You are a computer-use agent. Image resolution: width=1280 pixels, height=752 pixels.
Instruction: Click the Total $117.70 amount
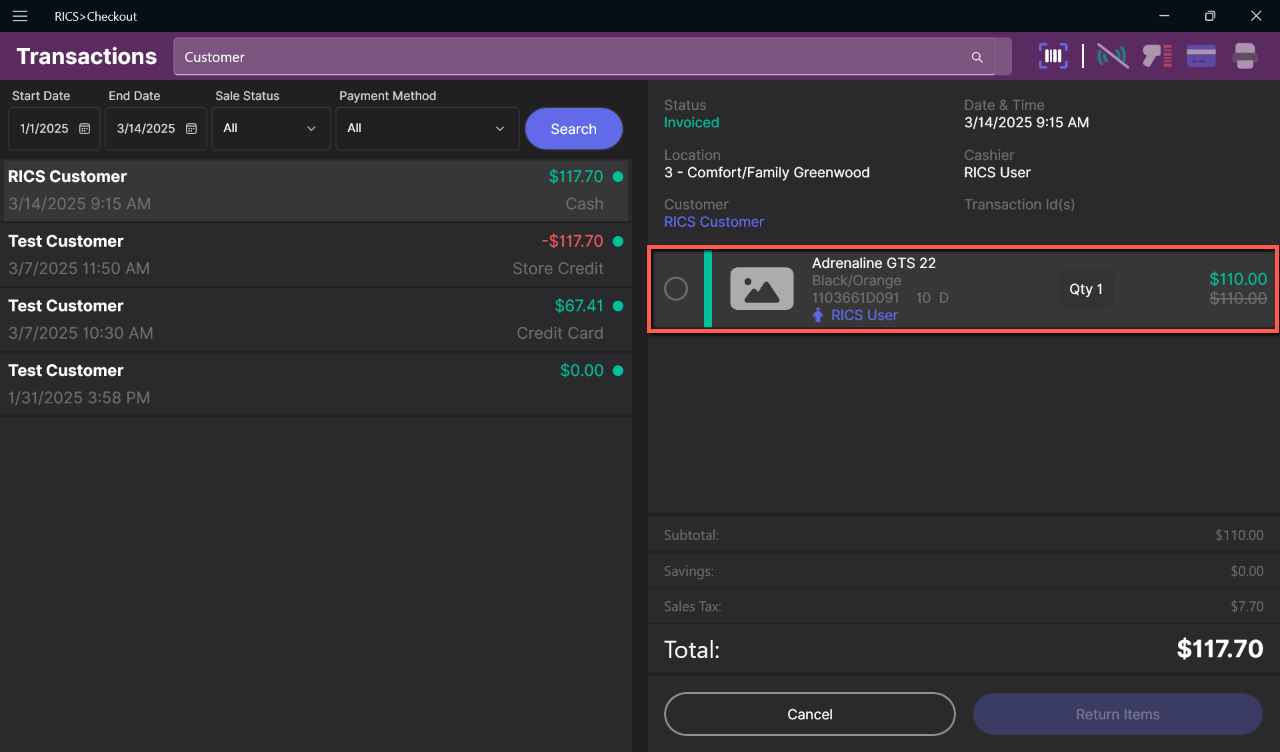(1220, 649)
